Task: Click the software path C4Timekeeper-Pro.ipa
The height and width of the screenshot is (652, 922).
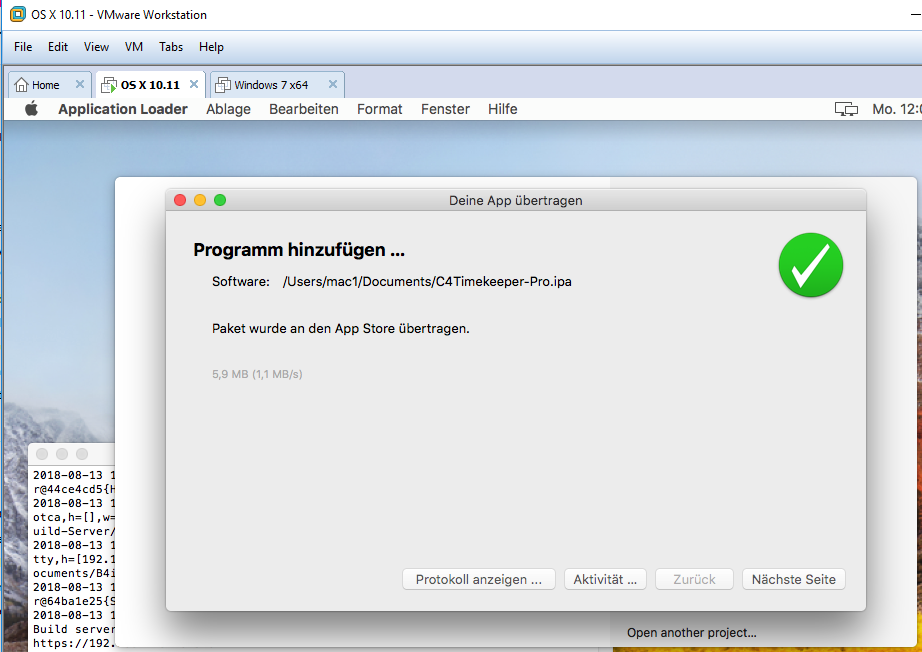Action: [427, 282]
